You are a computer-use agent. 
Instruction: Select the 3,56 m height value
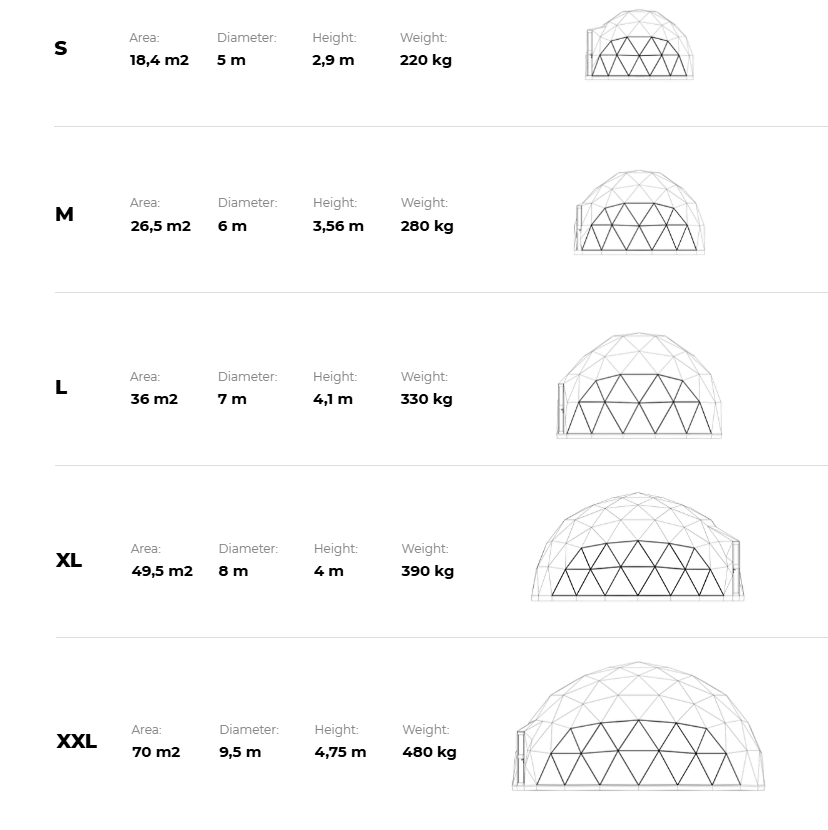click(338, 226)
